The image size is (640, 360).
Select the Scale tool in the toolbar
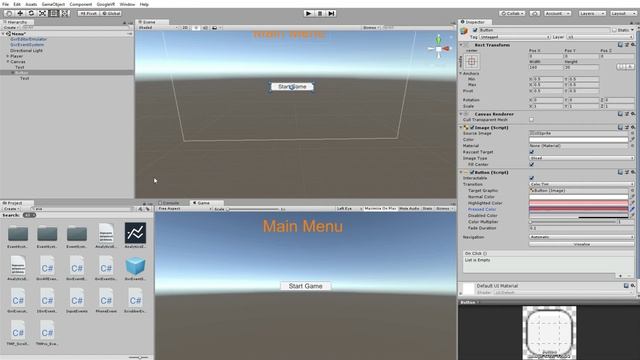(x=42, y=13)
